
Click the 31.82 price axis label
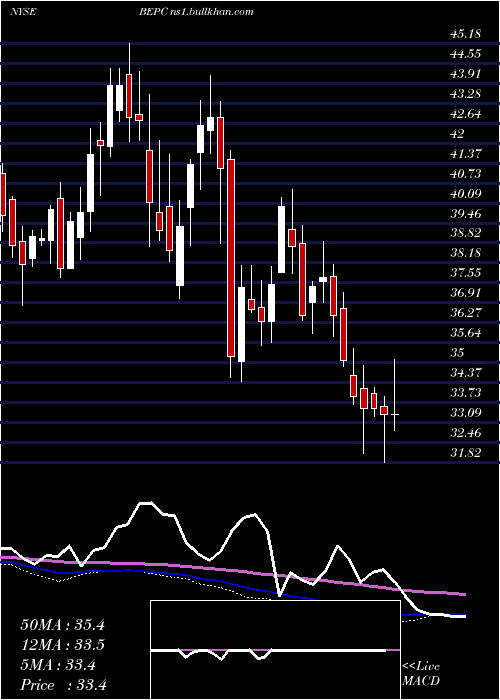[466, 453]
